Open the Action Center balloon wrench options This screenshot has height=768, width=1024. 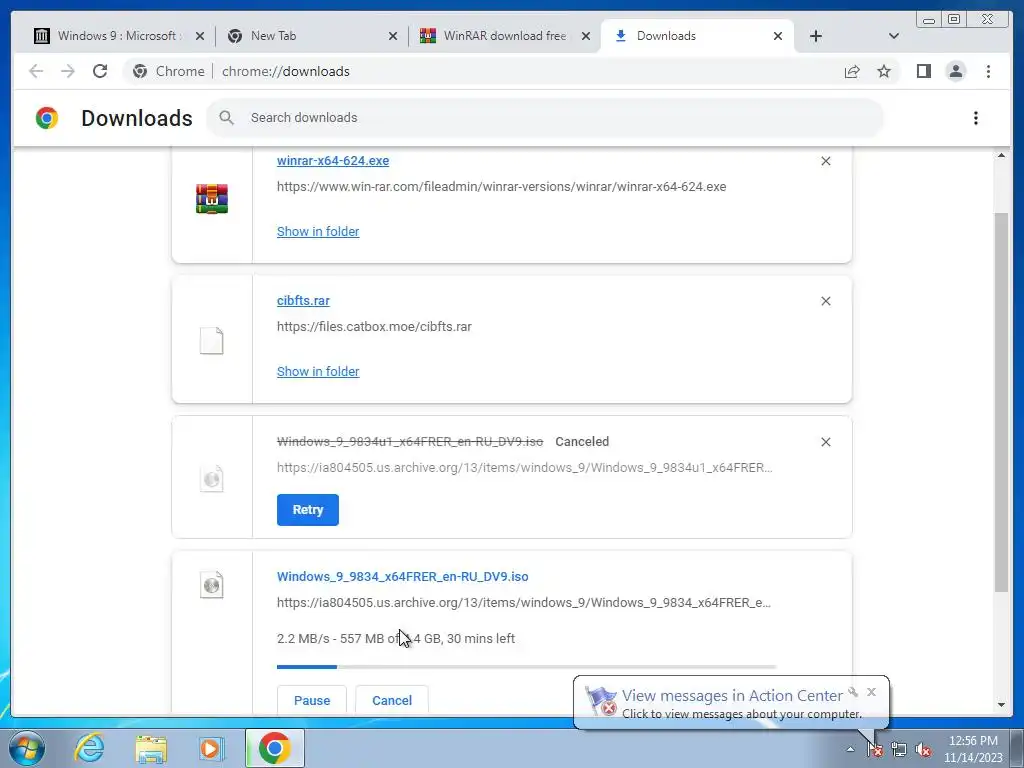click(853, 692)
